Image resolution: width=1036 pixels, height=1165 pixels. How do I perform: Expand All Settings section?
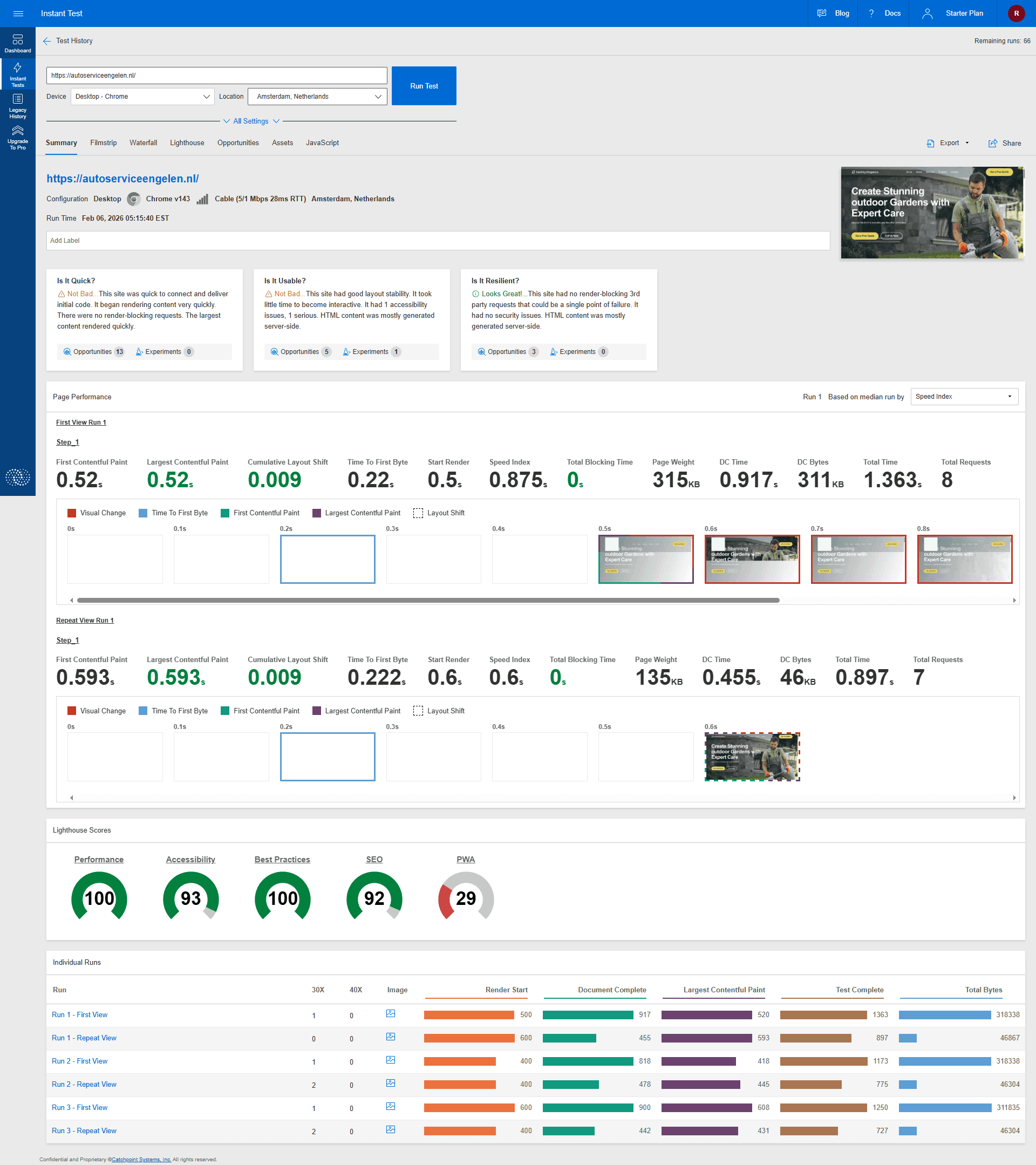point(251,121)
